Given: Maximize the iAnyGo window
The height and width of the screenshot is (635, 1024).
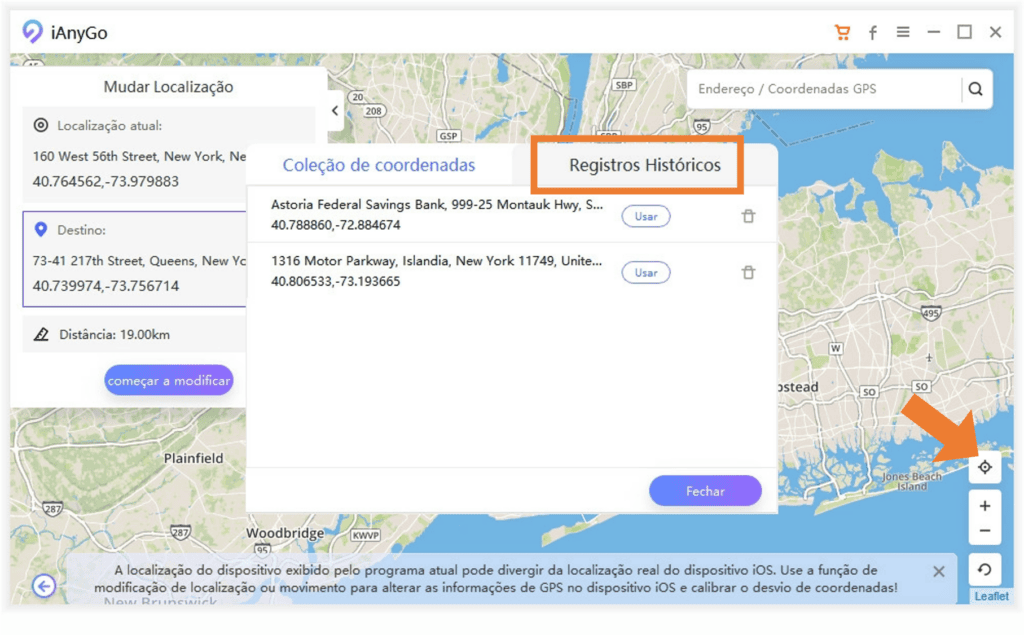Looking at the screenshot, I should (965, 31).
